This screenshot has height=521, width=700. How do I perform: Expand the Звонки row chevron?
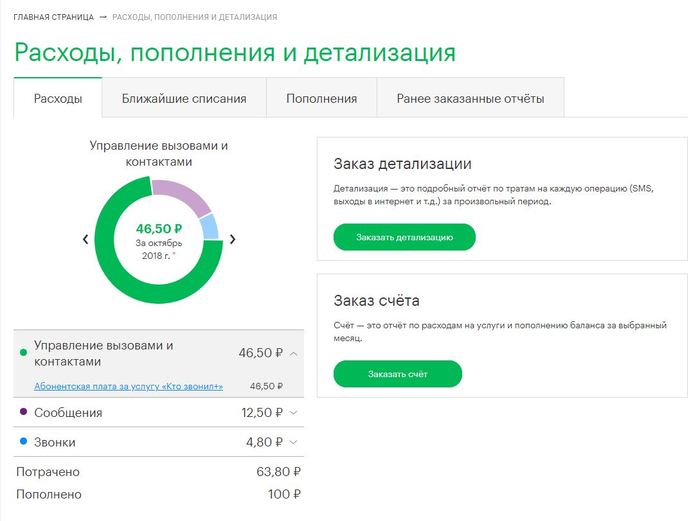click(x=293, y=442)
